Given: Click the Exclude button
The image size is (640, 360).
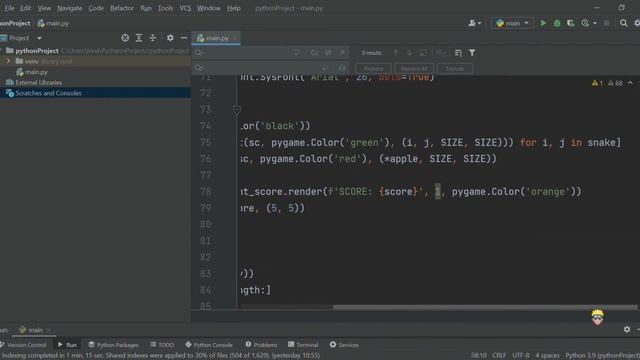Looking at the screenshot, I should point(455,69).
